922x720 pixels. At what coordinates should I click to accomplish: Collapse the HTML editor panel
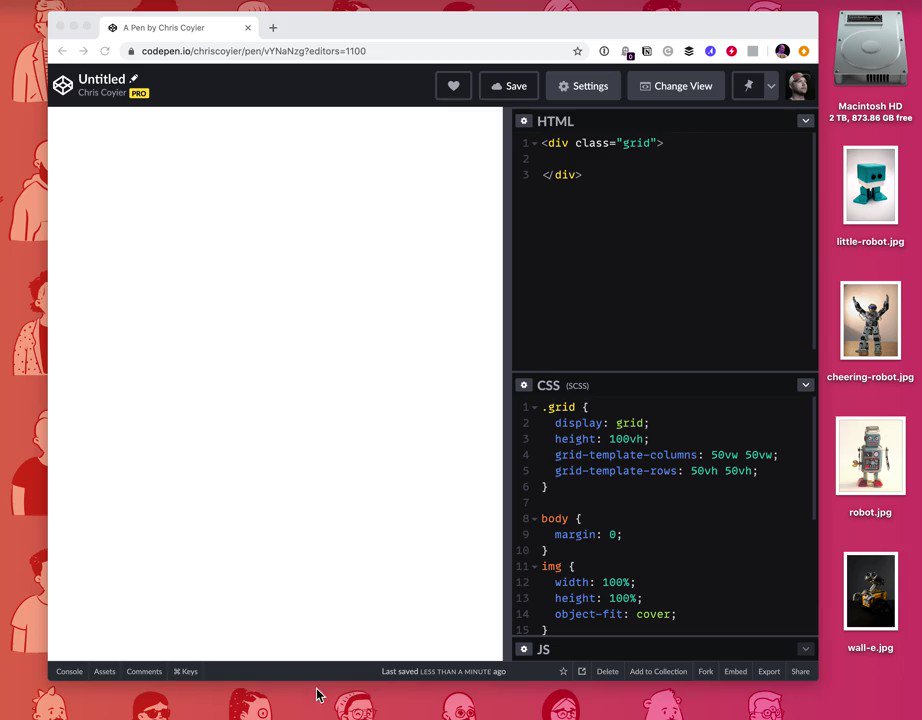805,120
